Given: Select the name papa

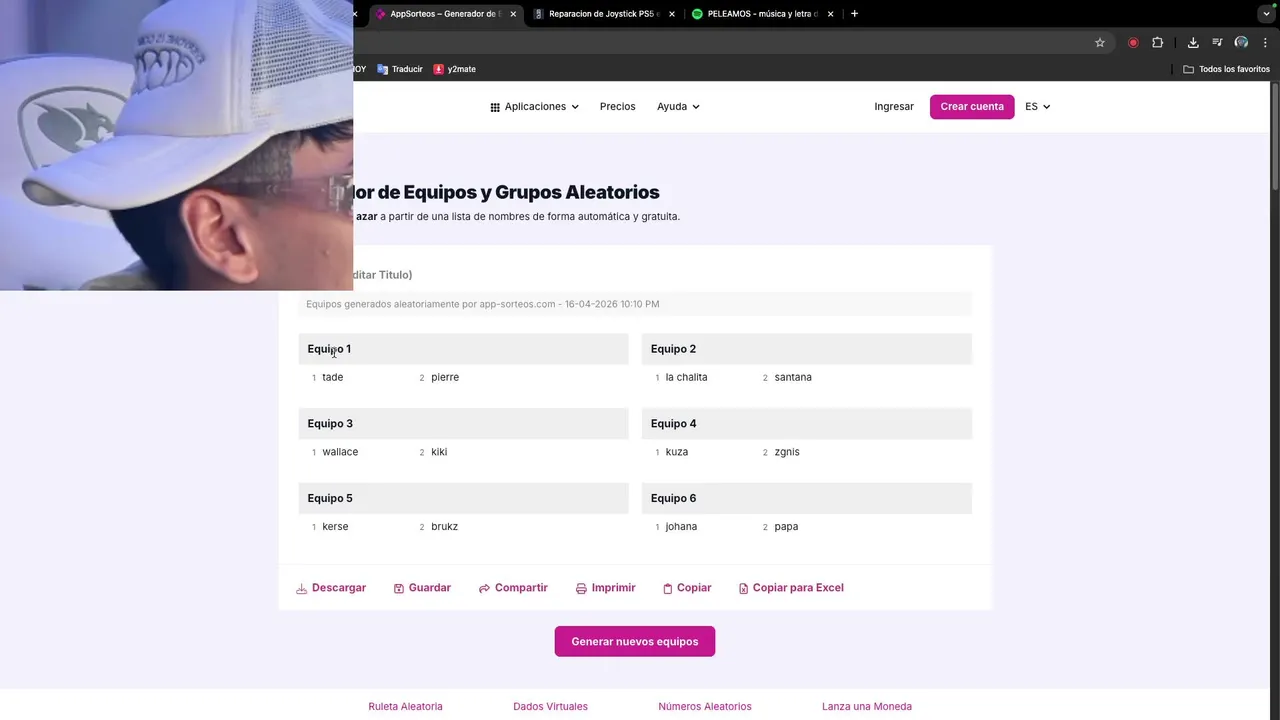Looking at the screenshot, I should pyautogui.click(x=786, y=527).
